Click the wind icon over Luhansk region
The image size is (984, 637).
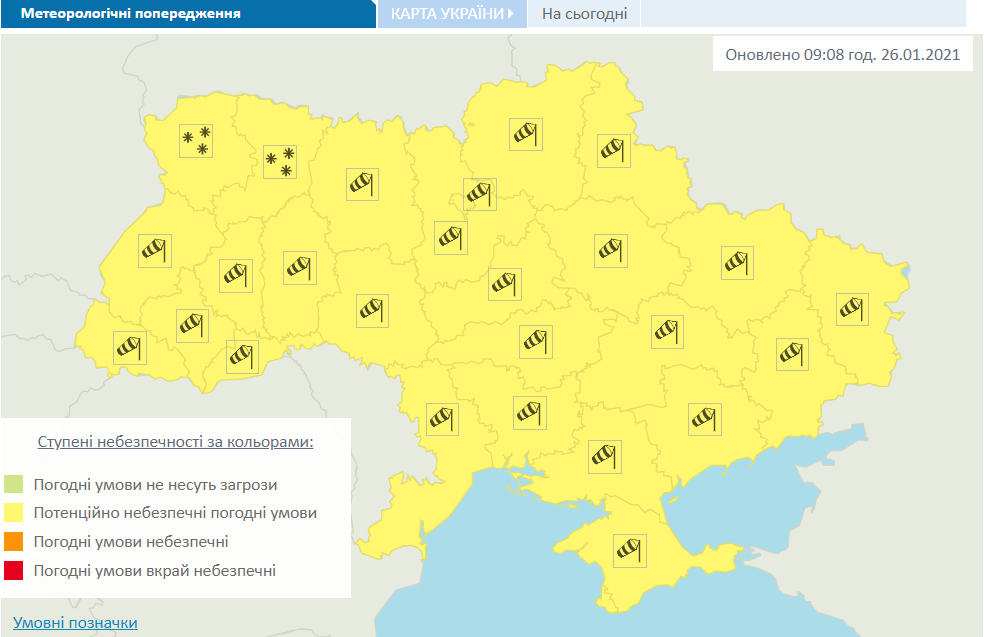[852, 309]
